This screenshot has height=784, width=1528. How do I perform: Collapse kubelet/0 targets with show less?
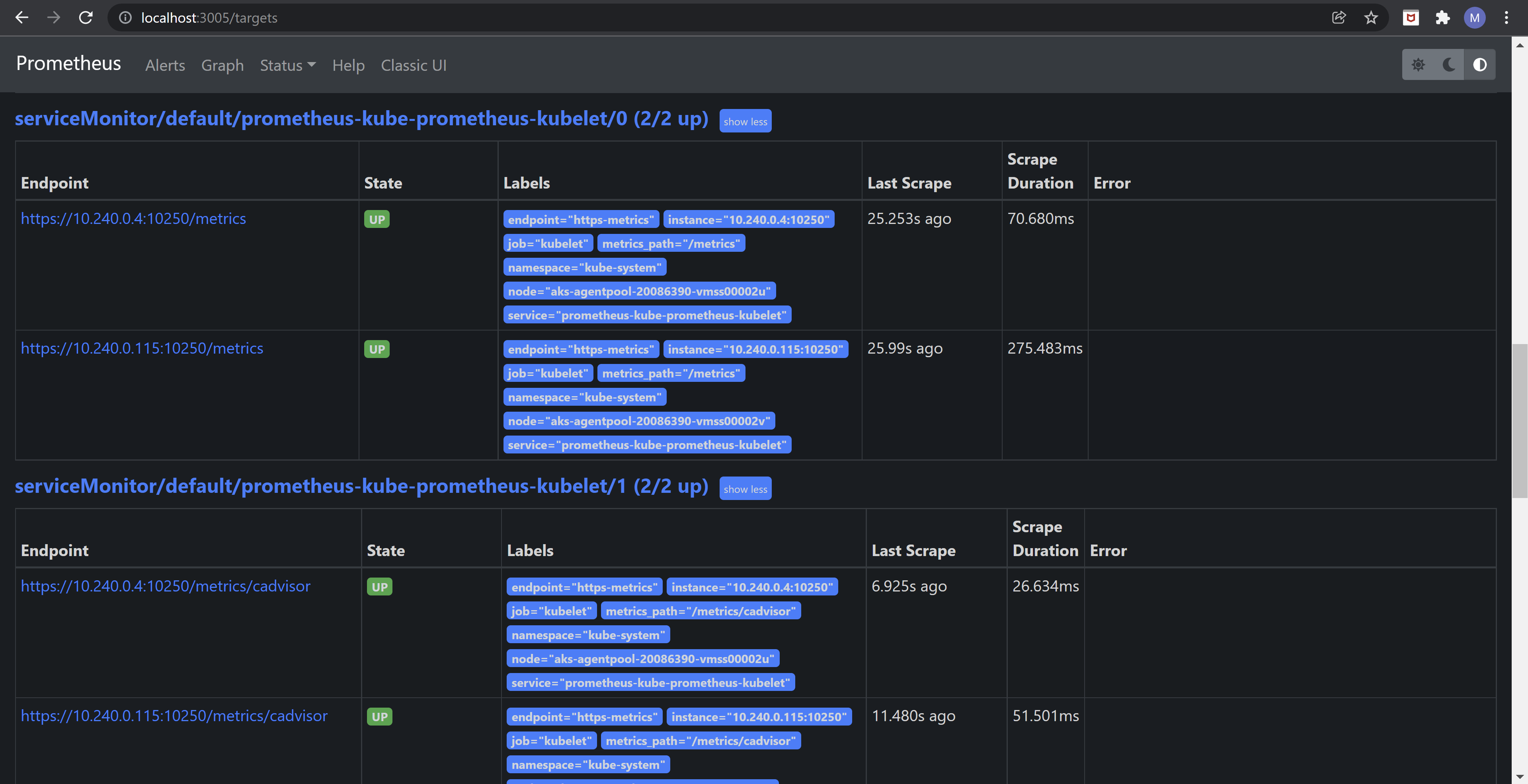[745, 121]
